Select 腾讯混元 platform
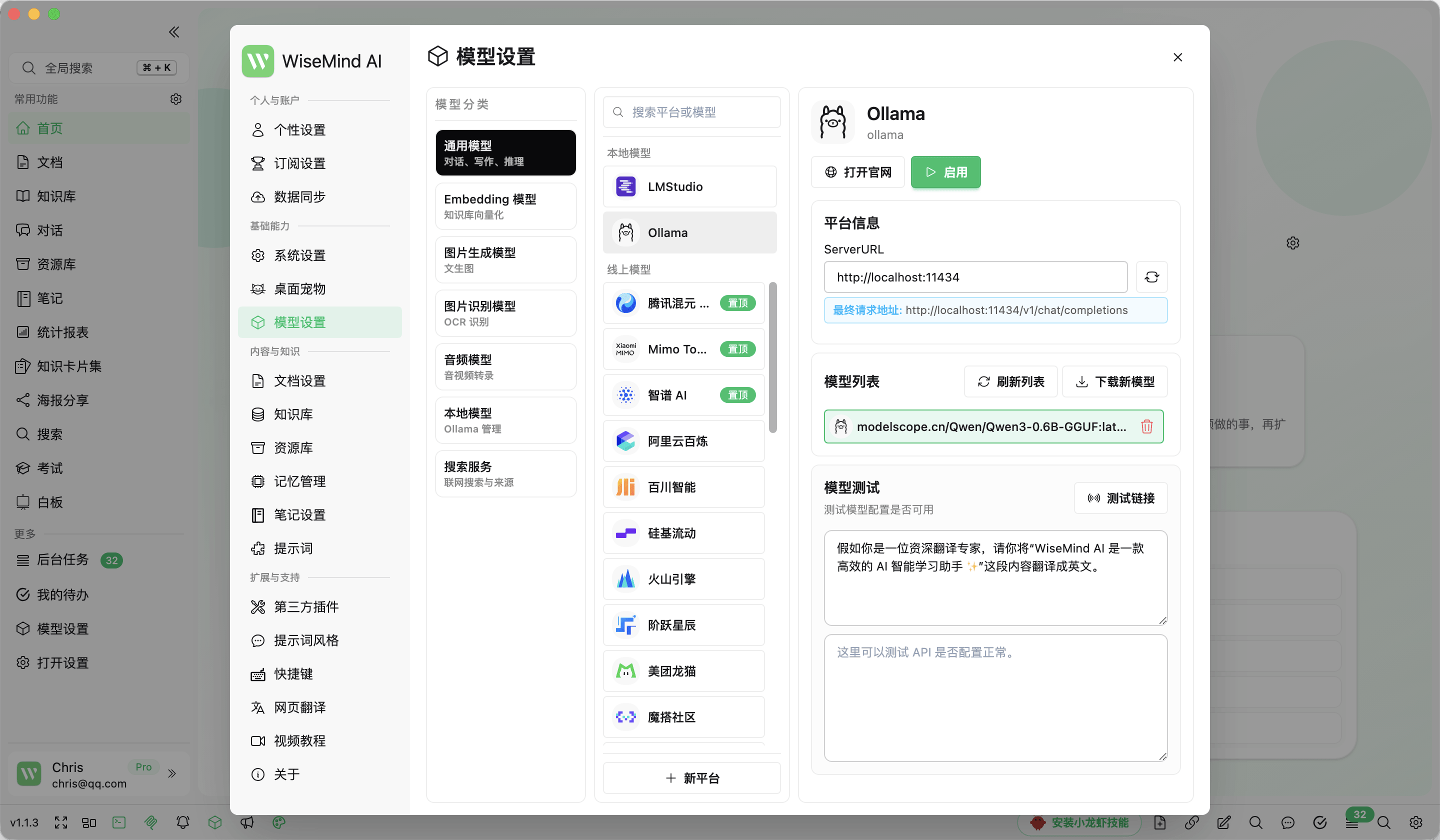Screen dimensions: 1440x840 684,303
